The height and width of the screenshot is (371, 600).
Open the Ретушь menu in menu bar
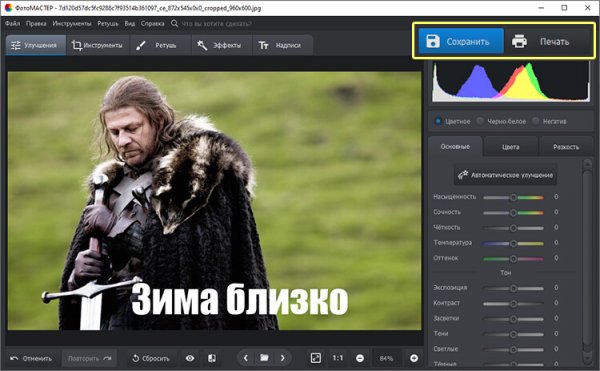(108, 23)
